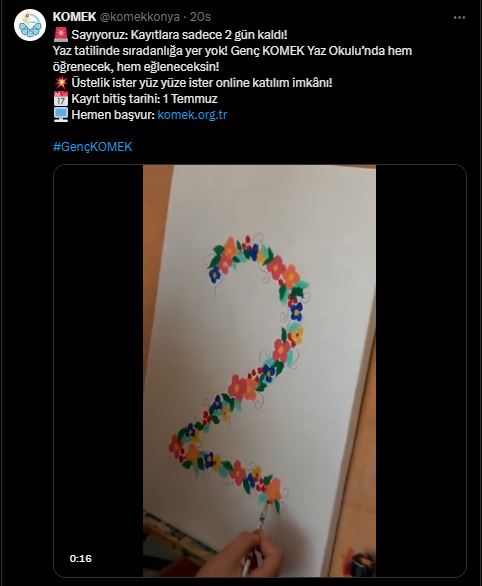Click the paint jar in video corner

tap(362, 563)
